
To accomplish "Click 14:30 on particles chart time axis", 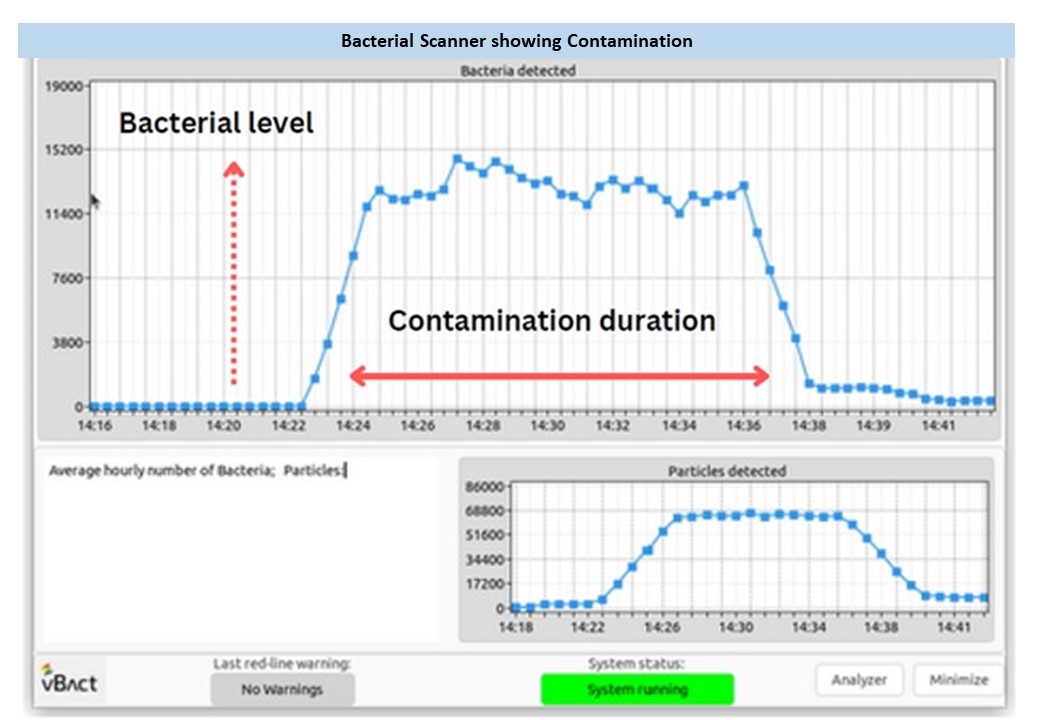I will [736, 627].
